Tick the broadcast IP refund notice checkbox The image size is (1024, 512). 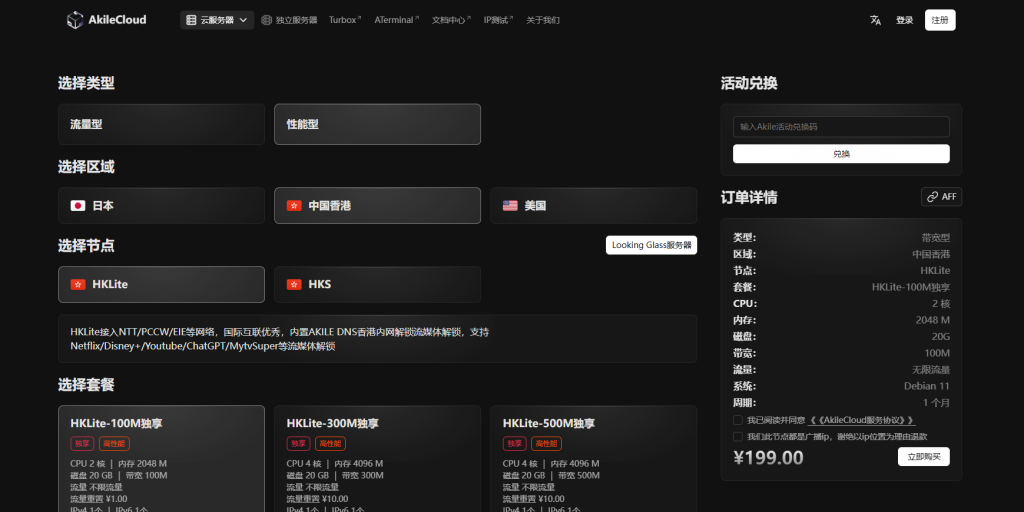738,437
